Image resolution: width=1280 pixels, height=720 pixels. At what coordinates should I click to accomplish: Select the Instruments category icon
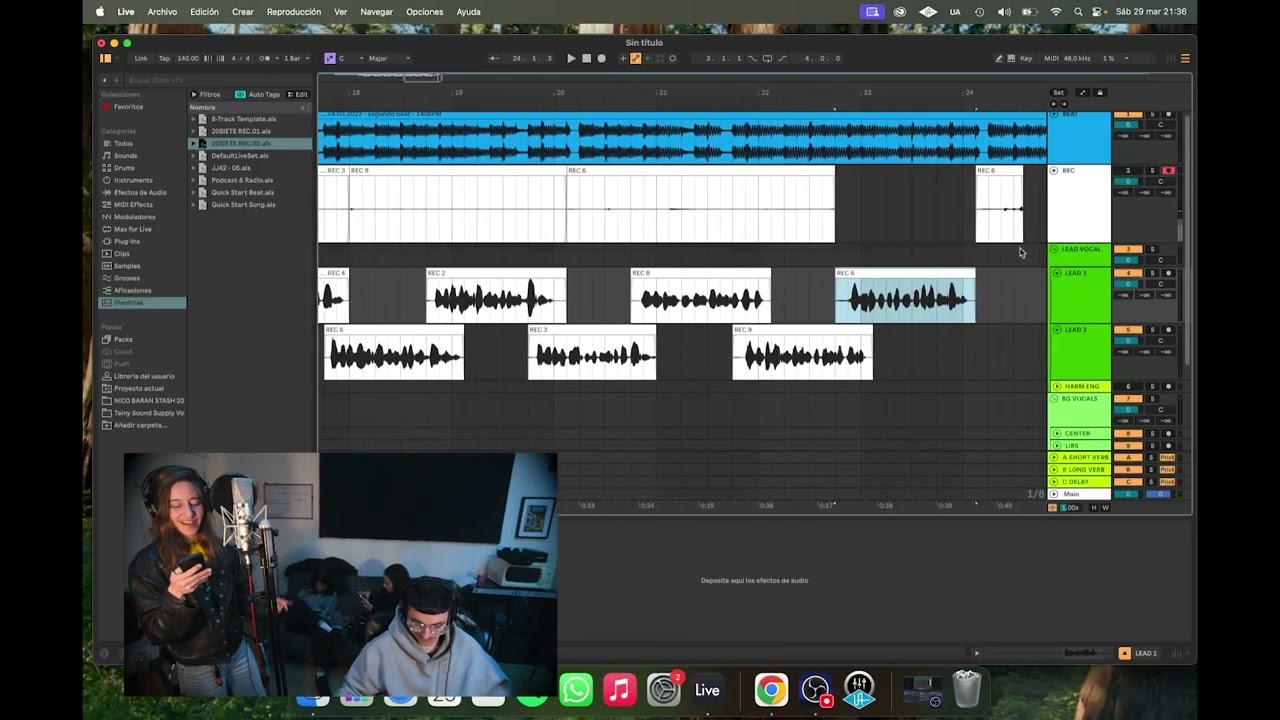click(x=105, y=180)
